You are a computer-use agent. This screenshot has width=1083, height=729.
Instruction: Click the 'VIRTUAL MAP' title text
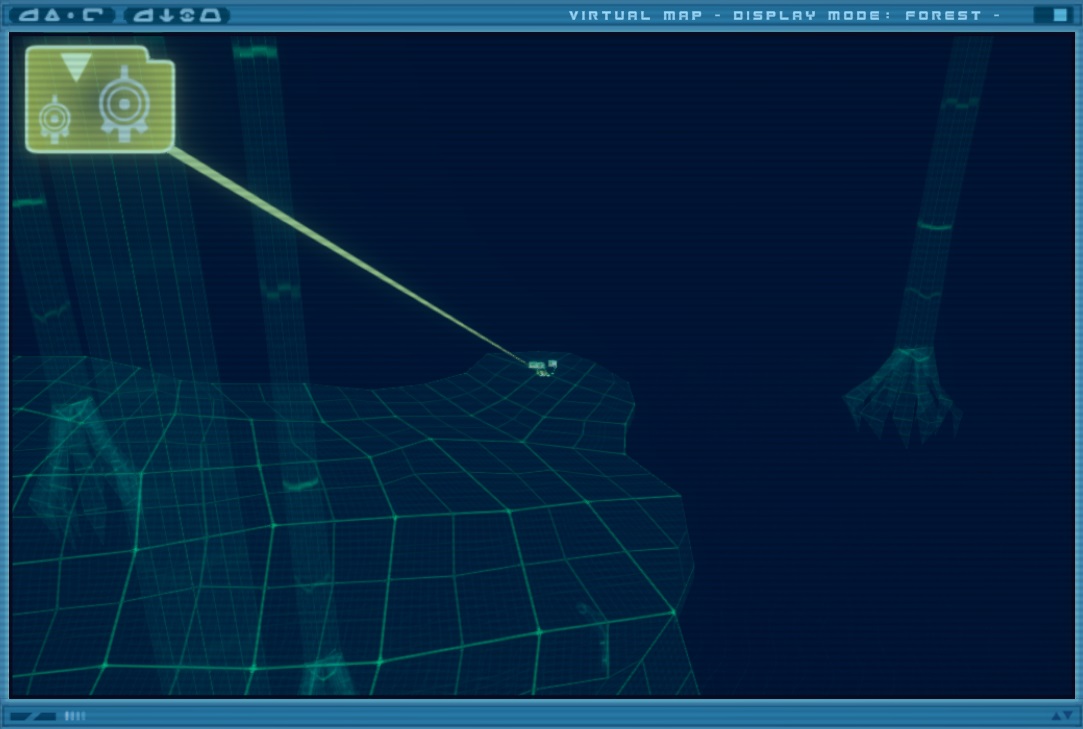point(635,15)
